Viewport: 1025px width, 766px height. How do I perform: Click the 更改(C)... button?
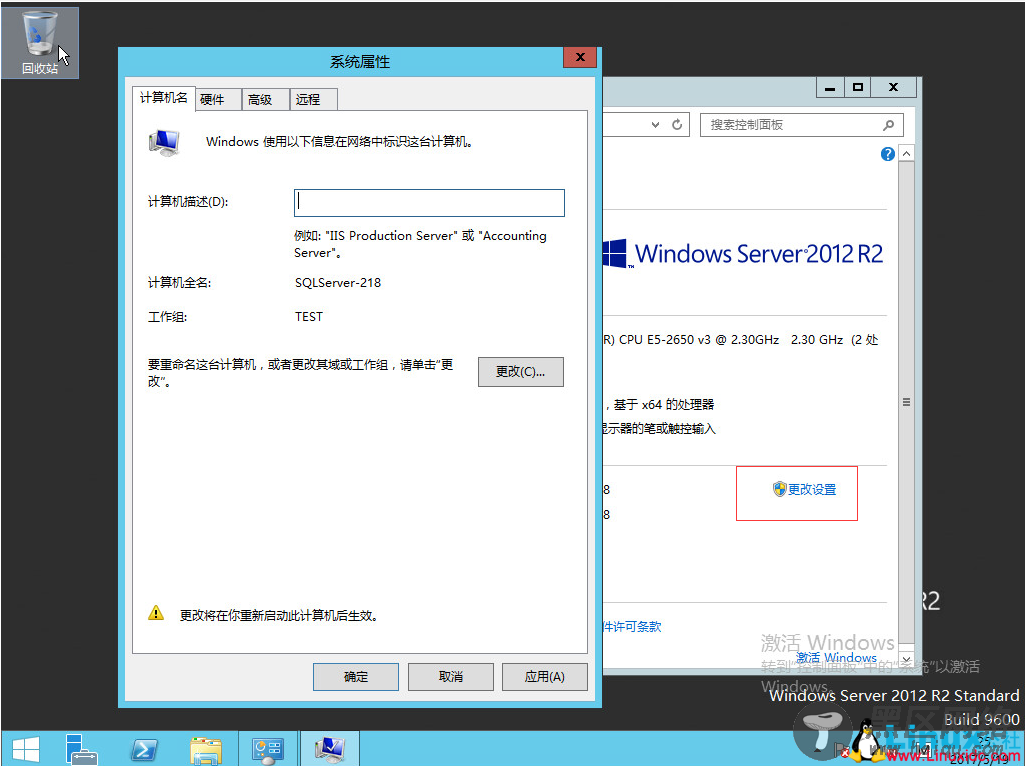(x=520, y=372)
